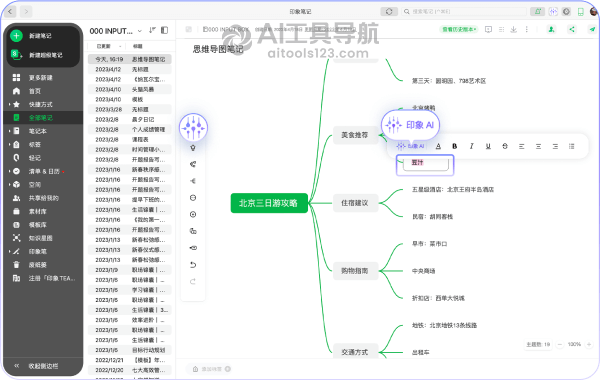Click the purple AI icon in title bar
This screenshot has height=381, width=600.
553,11
